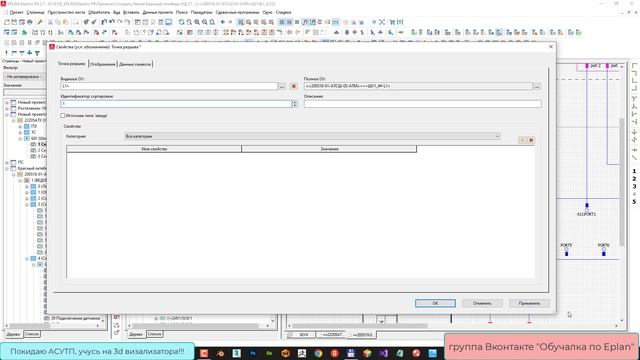This screenshot has width=640, height=360.
Task: Open the Данные проекта menu
Action: click(x=158, y=13)
